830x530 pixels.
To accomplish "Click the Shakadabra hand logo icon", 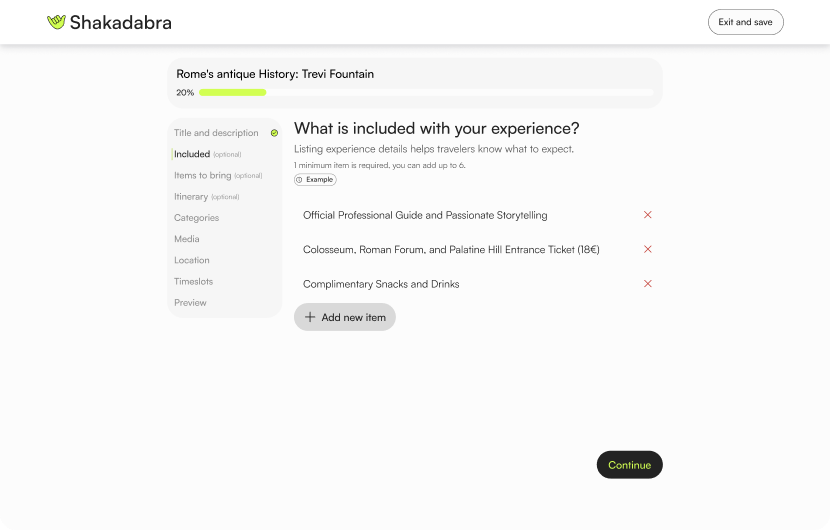I will (x=56, y=22).
